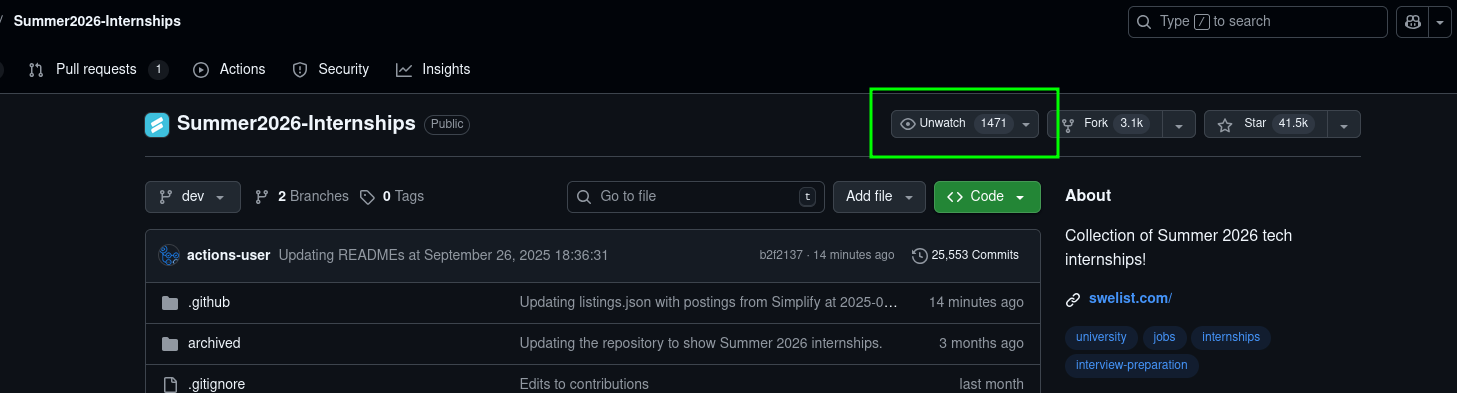
Task: Click the search bar magnifier field
Action: pos(1258,21)
